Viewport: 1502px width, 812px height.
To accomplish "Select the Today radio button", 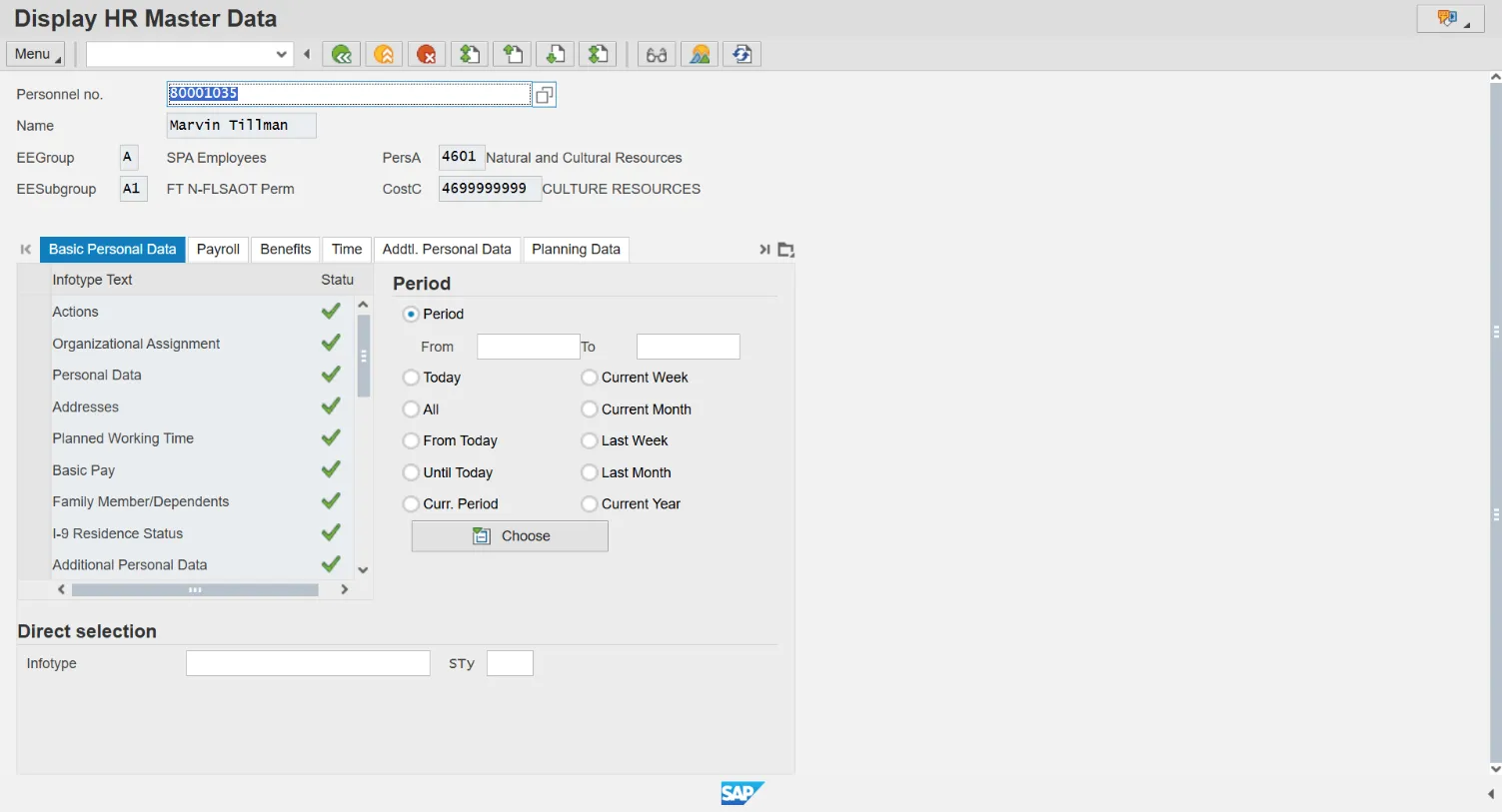I will point(411,378).
